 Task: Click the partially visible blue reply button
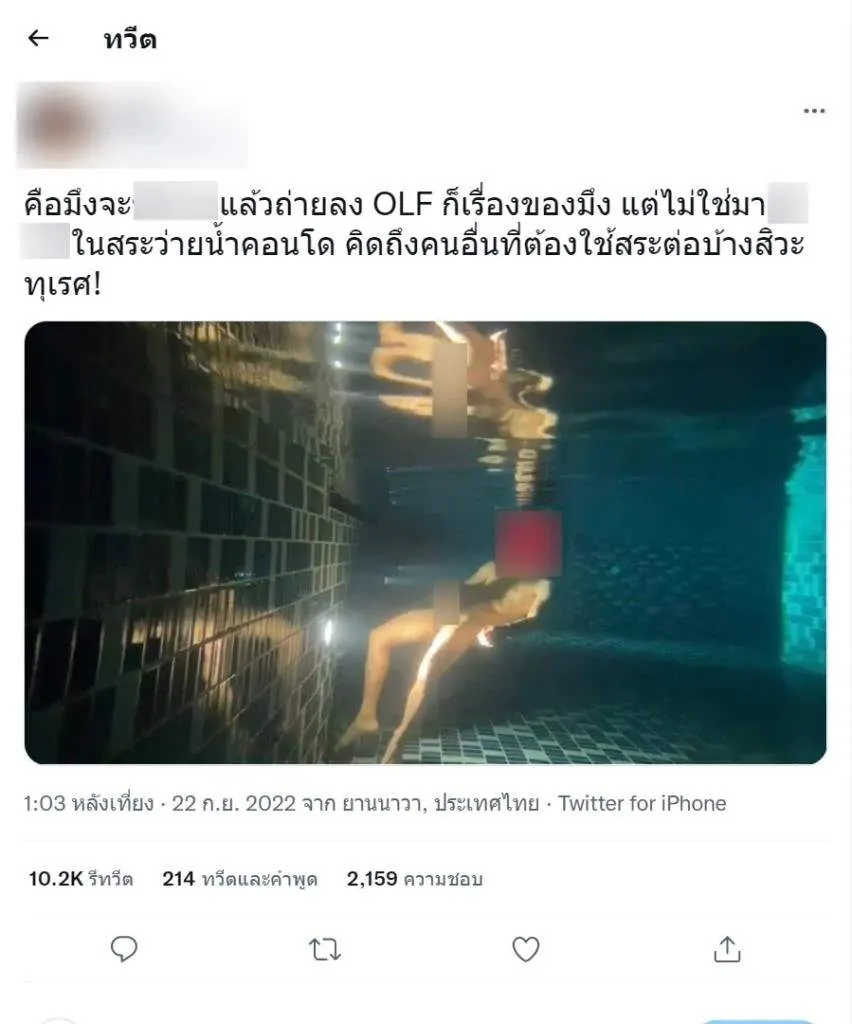click(x=757, y=1020)
